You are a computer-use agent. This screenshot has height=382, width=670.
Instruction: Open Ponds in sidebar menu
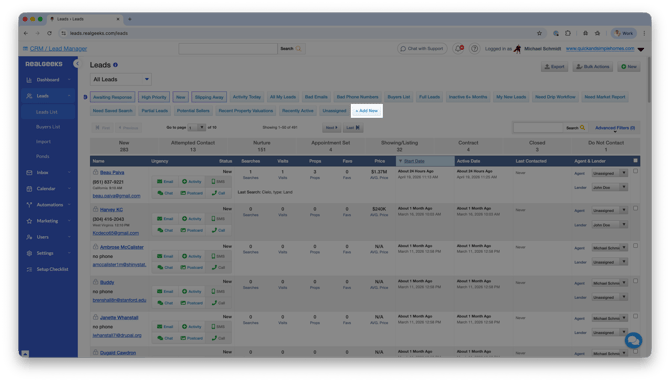coord(43,156)
